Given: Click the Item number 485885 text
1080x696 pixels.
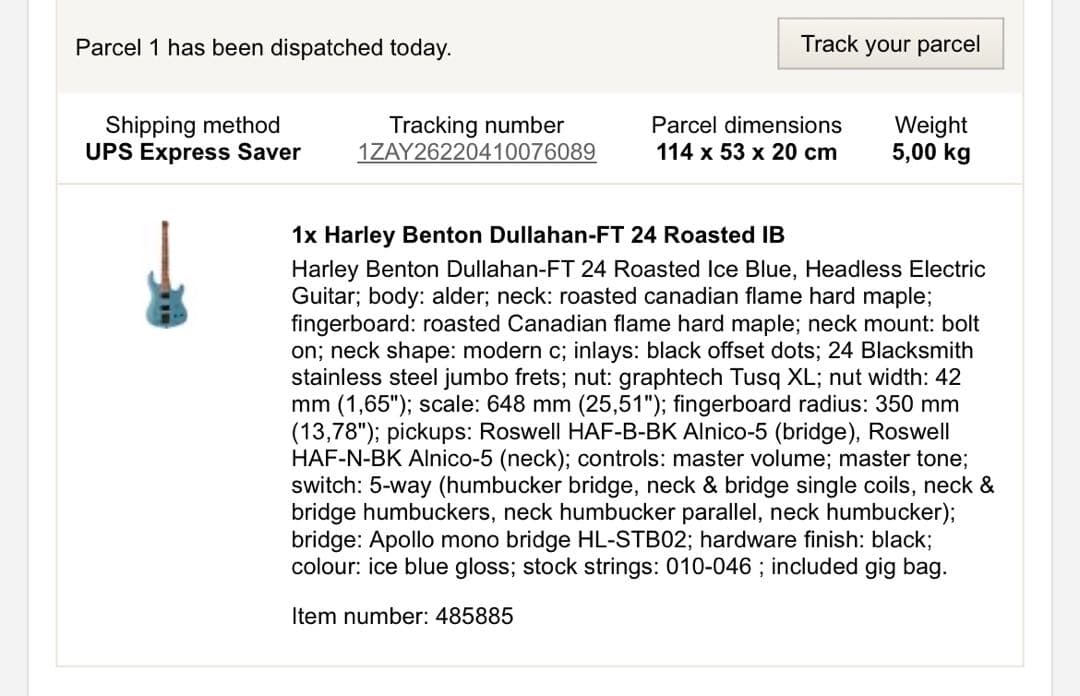Looking at the screenshot, I should [x=402, y=615].
